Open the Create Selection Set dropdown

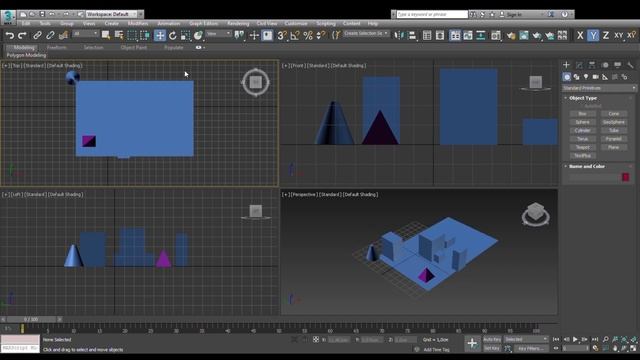tap(366, 33)
